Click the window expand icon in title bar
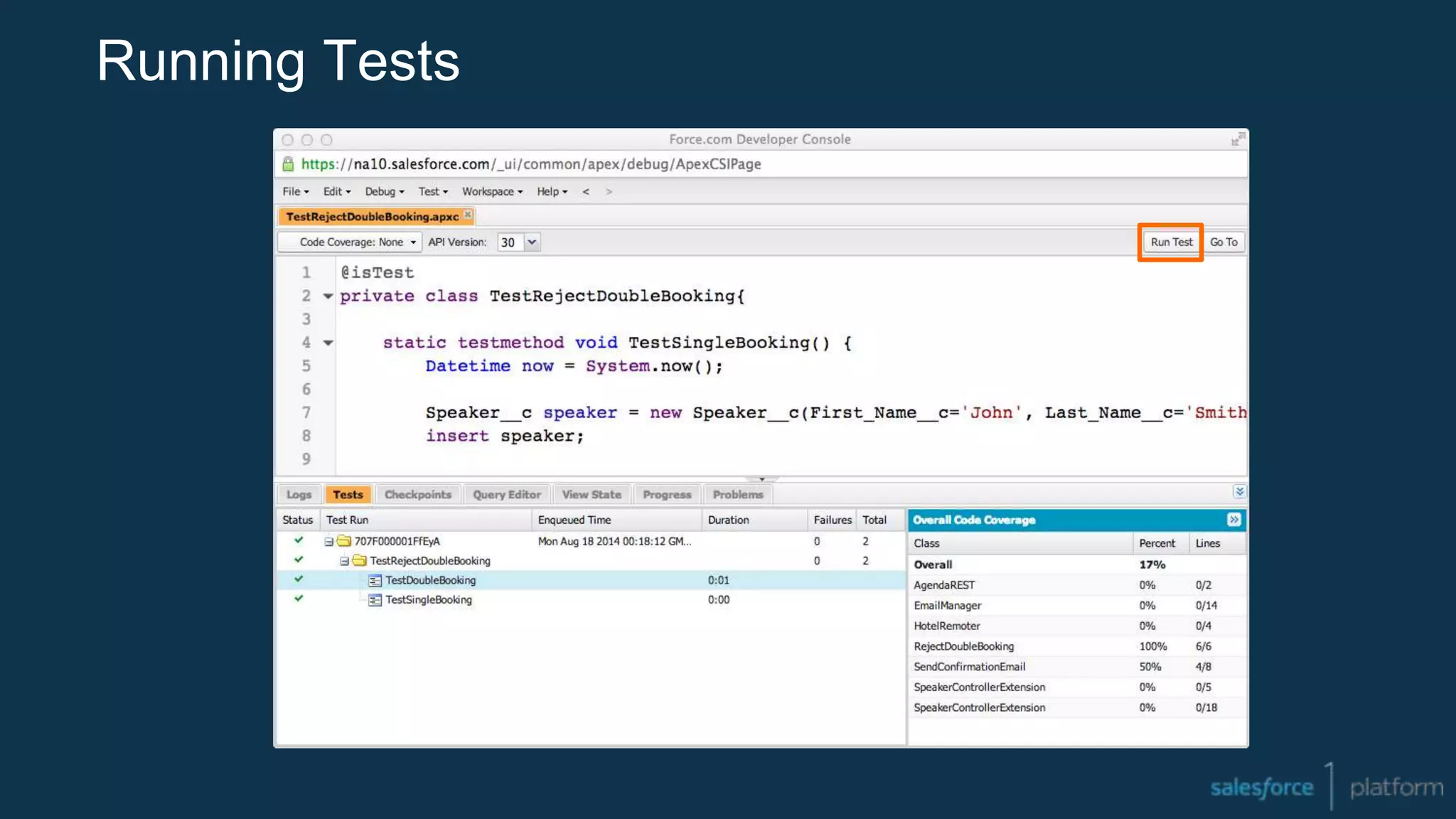Viewport: 1456px width, 819px height. click(x=1238, y=139)
